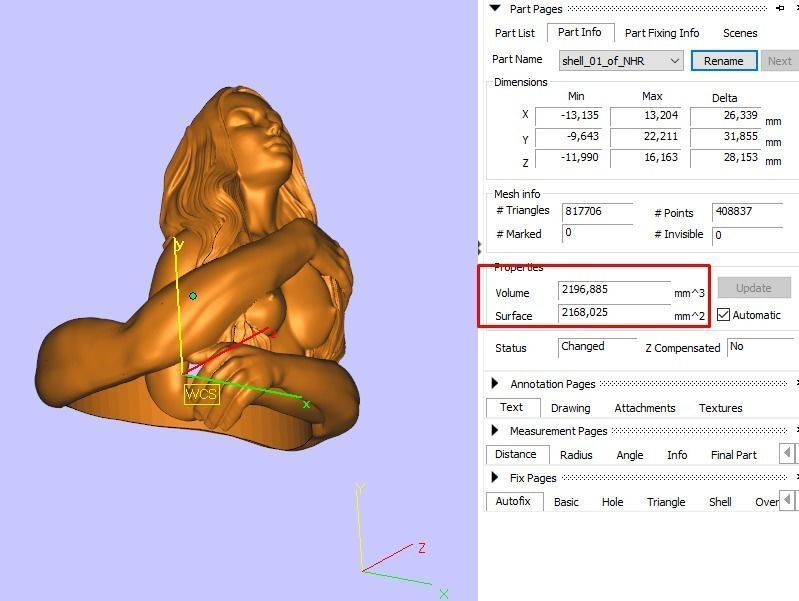Screen dimensions: 799x601
Task: Open the Attachments tab
Action: [x=645, y=408]
